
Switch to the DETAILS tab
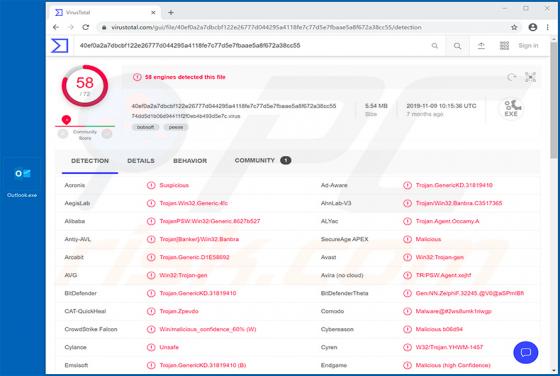[141, 161]
